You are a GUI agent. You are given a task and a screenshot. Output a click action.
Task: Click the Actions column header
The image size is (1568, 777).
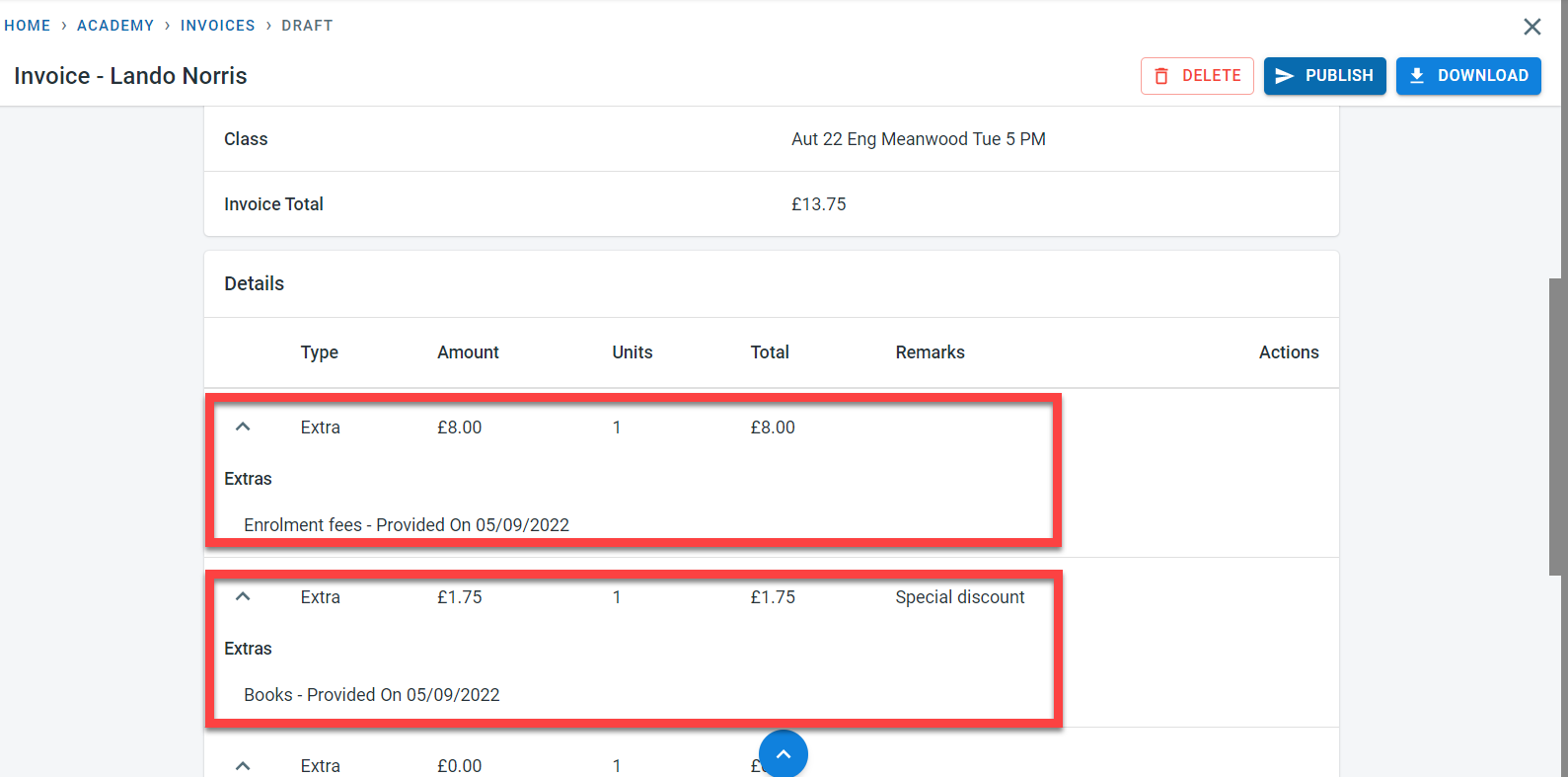coord(1288,352)
